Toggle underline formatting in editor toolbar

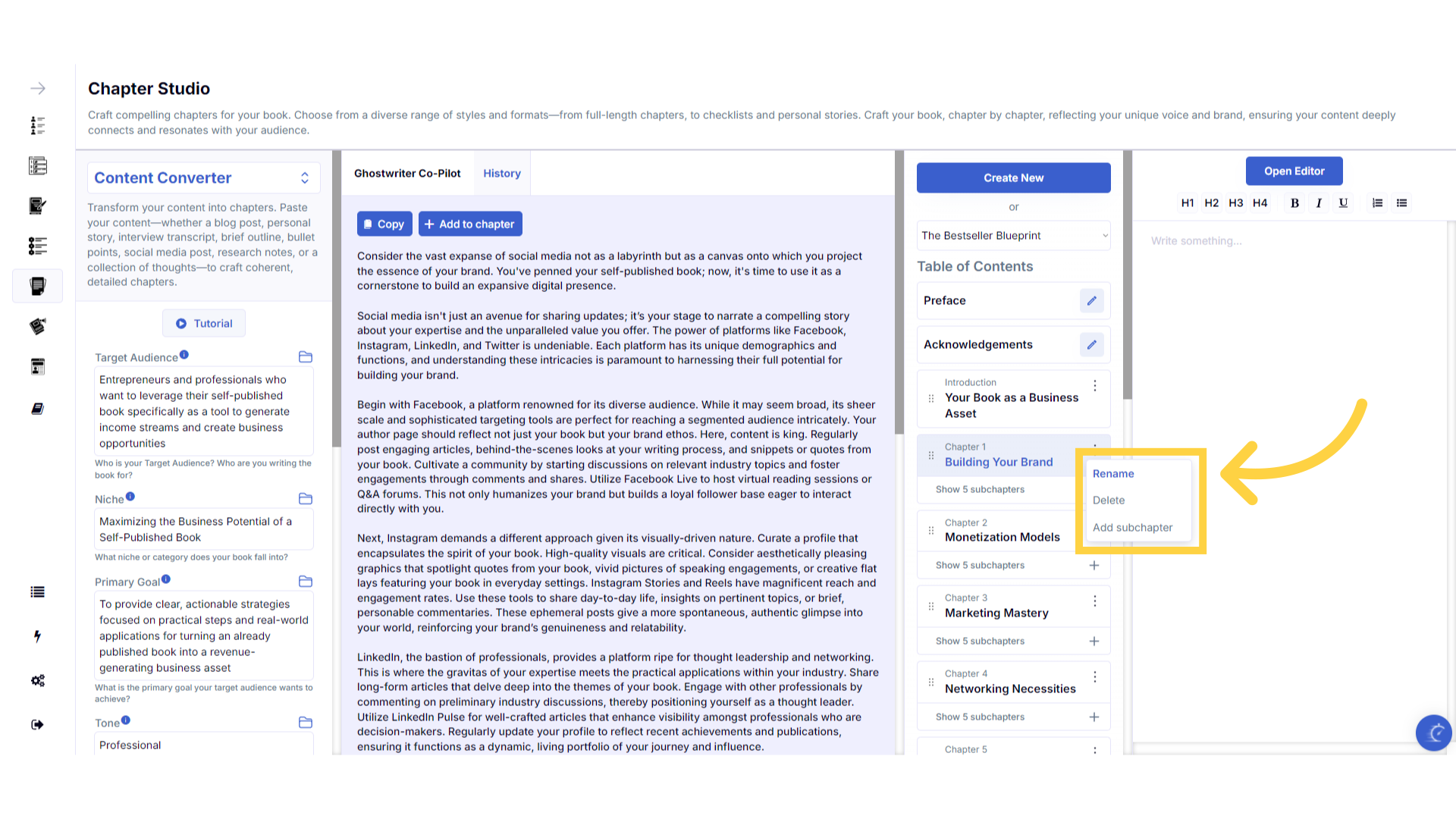1343,203
